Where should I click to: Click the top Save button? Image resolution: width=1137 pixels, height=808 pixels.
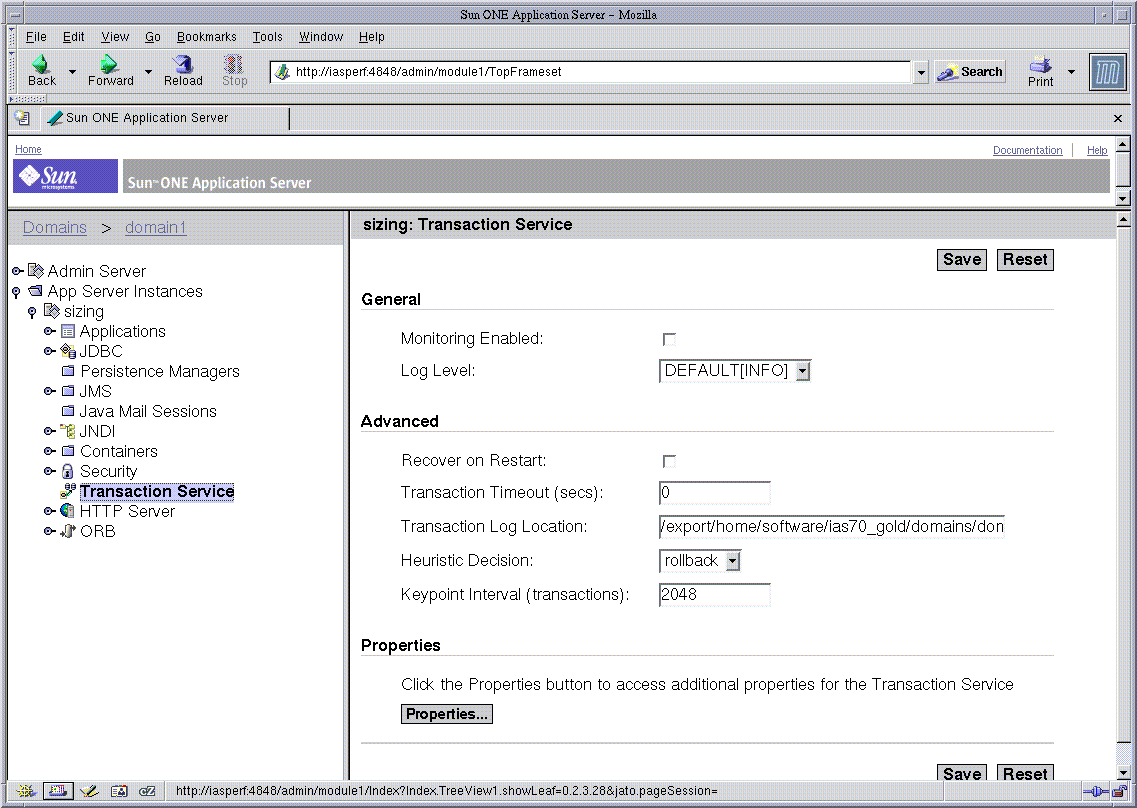pos(962,260)
